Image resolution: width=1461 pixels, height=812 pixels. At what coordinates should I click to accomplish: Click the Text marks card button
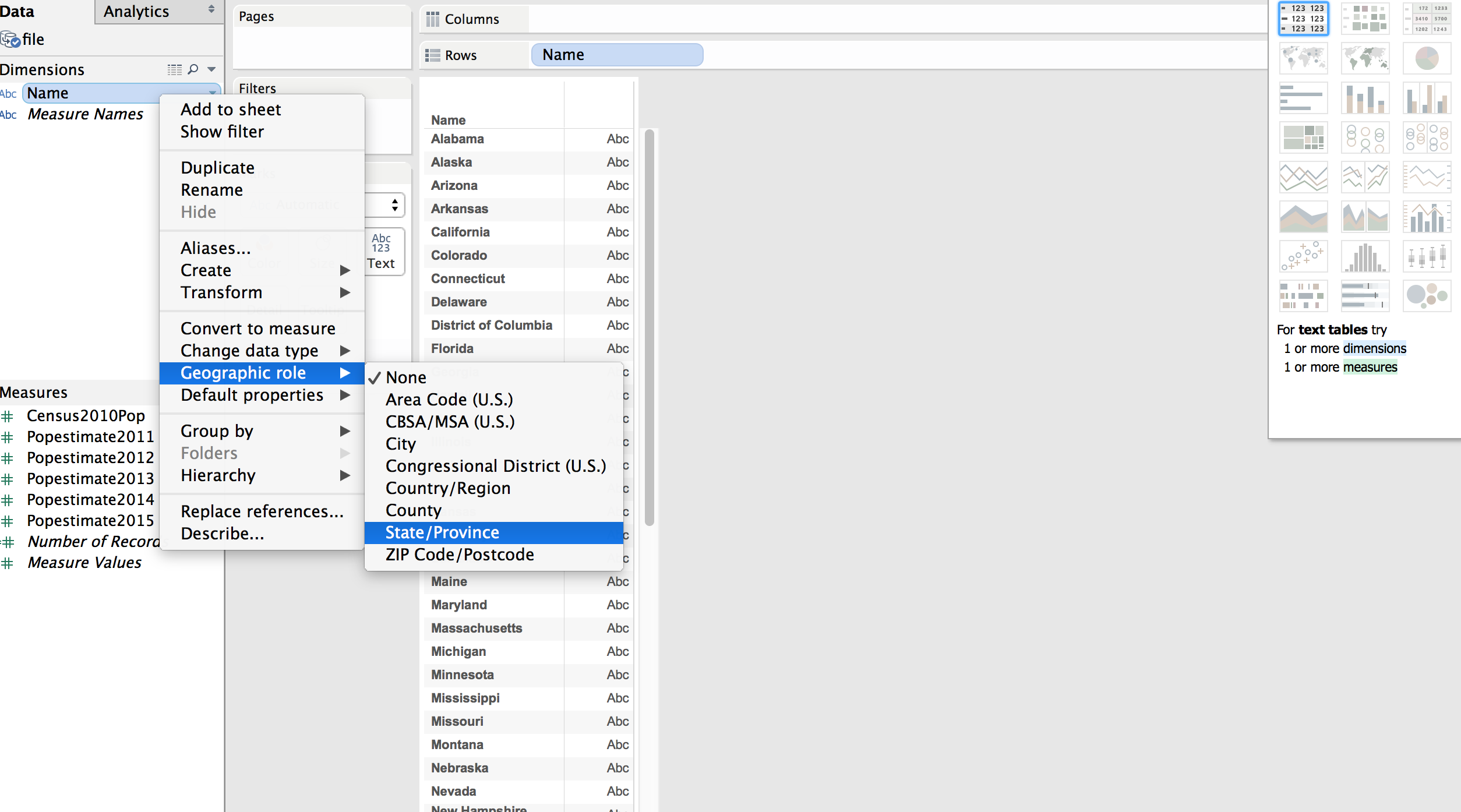point(381,252)
